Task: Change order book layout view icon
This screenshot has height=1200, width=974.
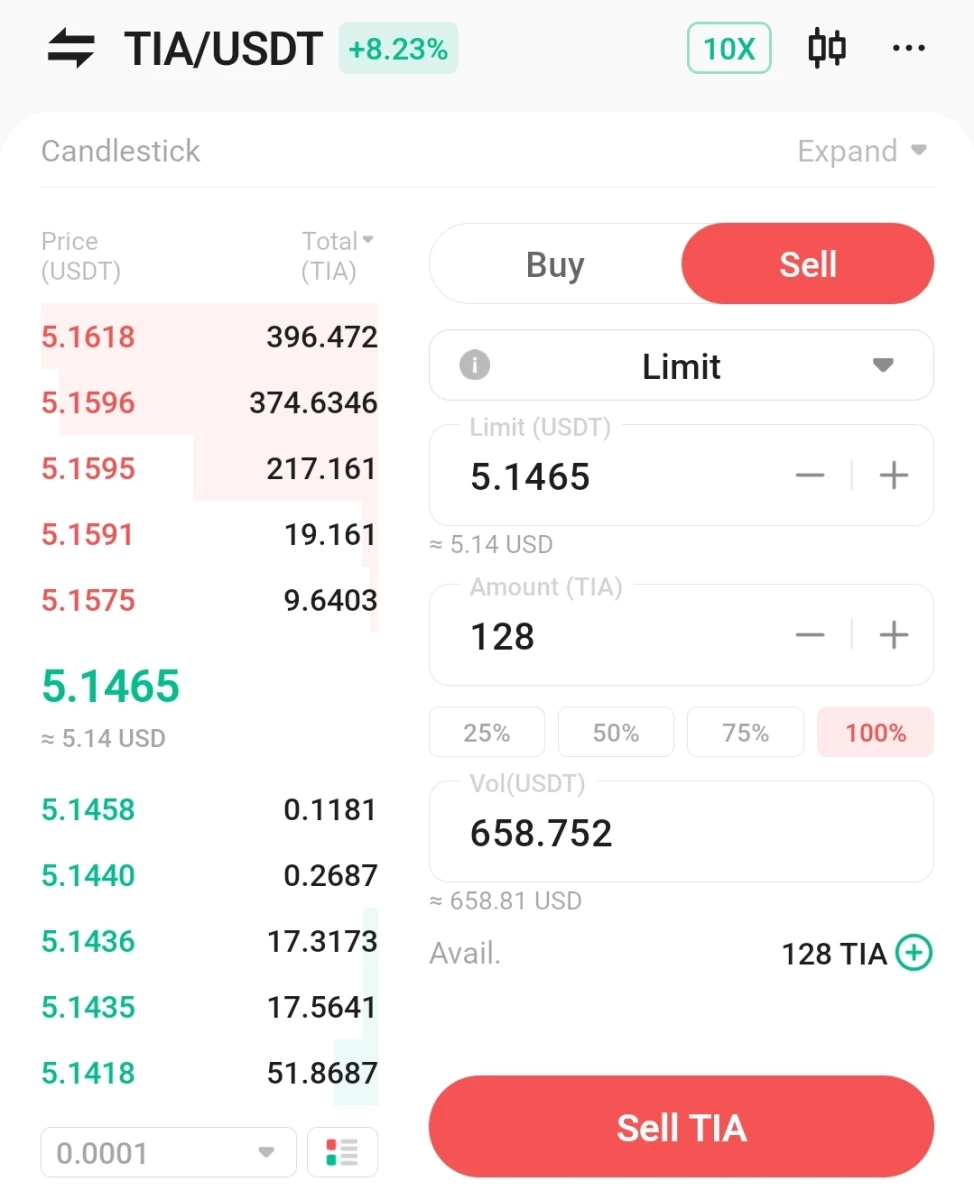Action: (342, 1152)
